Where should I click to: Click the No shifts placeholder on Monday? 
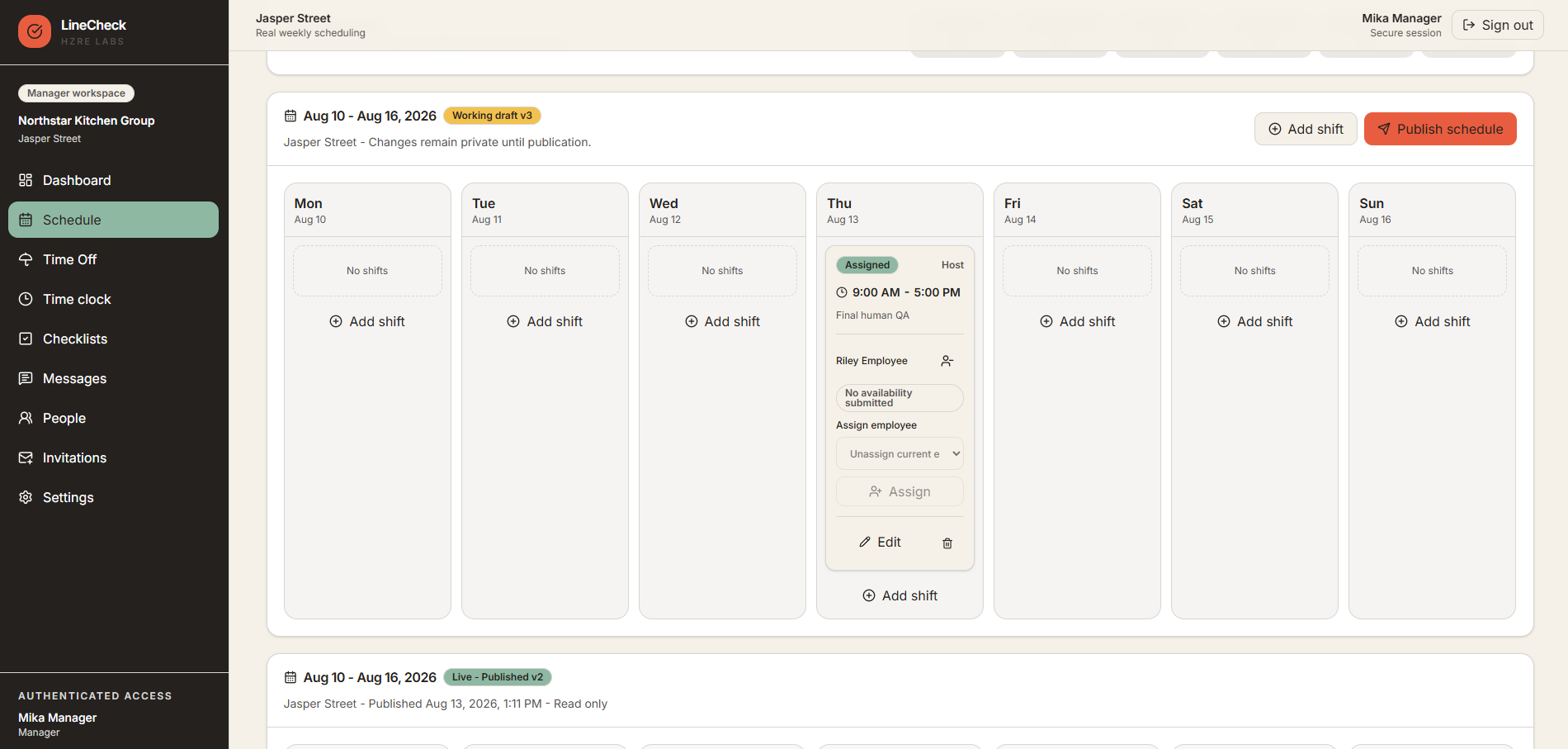pos(367,271)
